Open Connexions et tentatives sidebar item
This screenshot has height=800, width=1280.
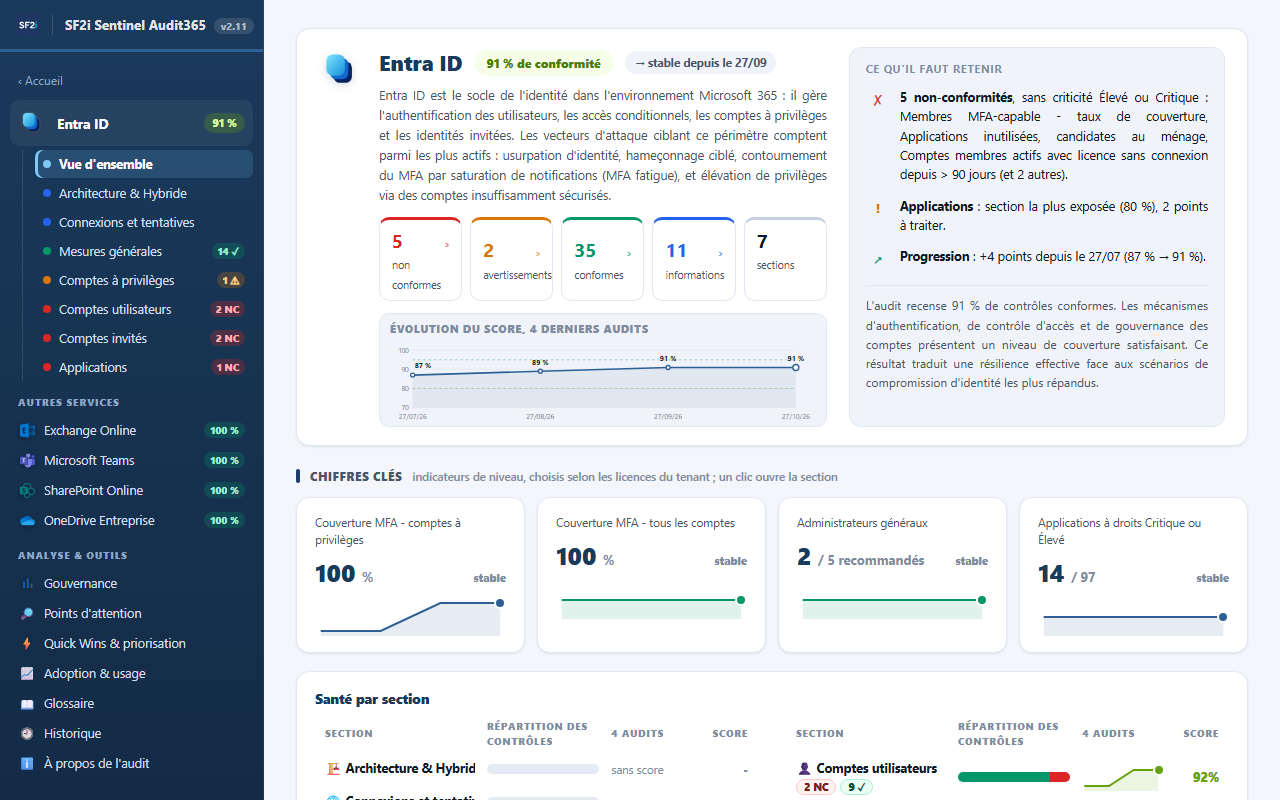point(144,223)
